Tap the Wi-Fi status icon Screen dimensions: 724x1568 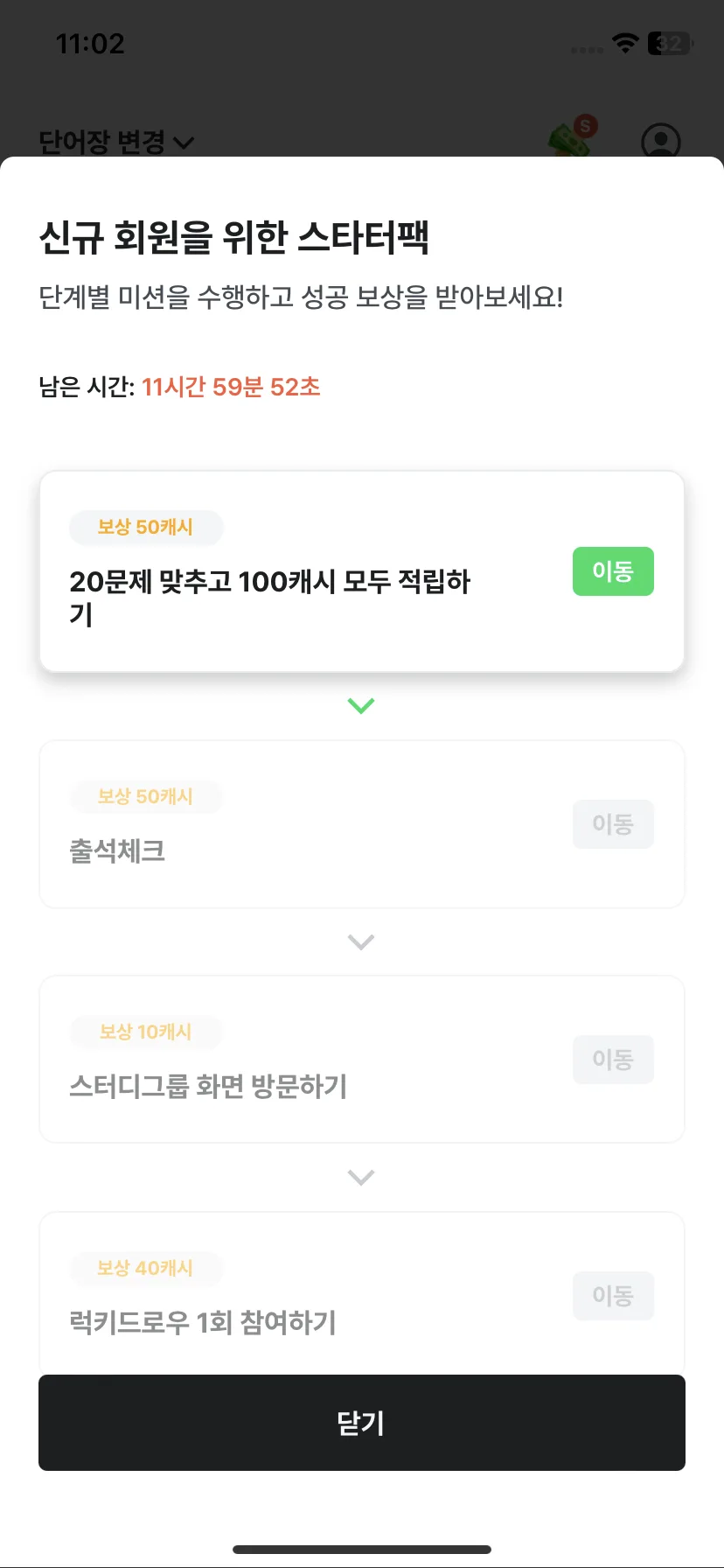pyautogui.click(x=625, y=43)
